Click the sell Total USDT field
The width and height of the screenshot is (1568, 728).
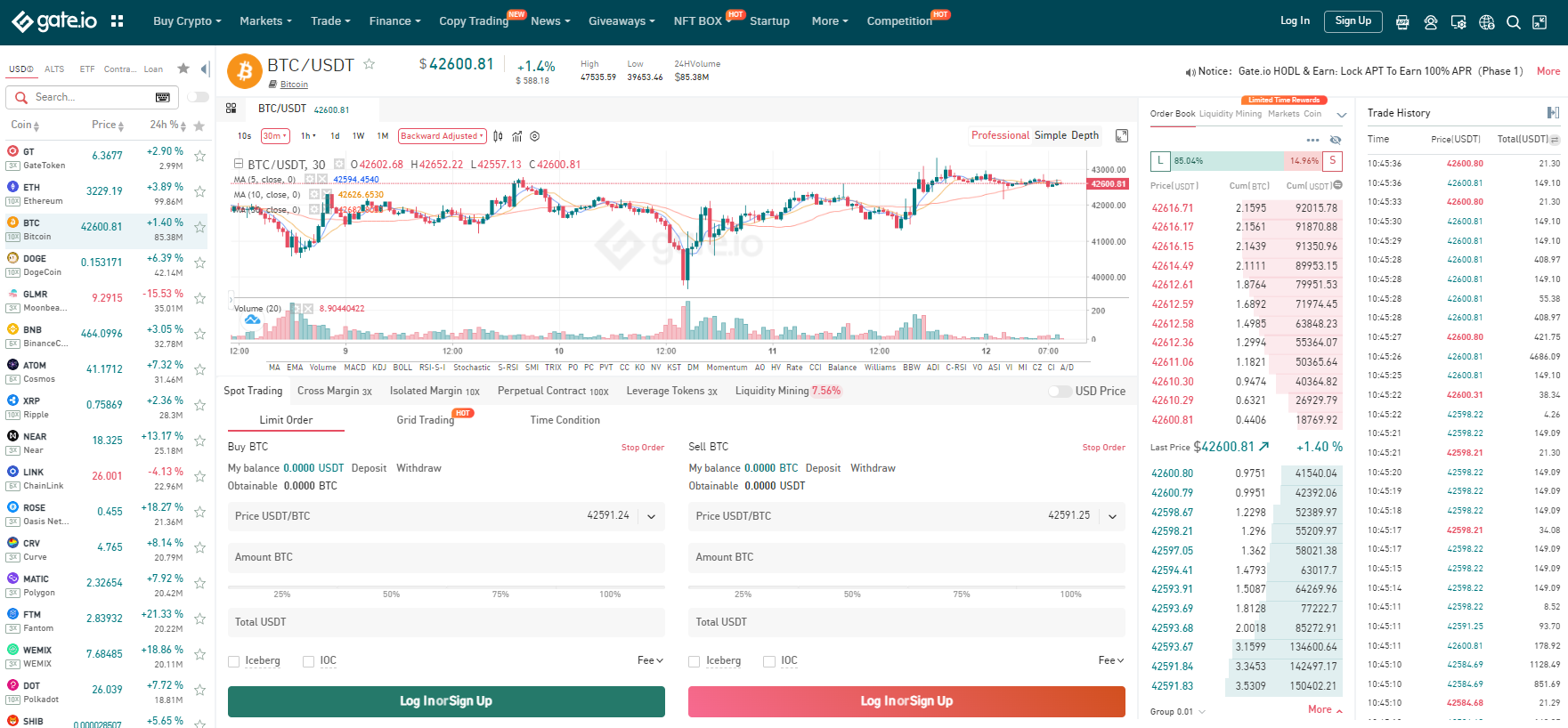906,622
